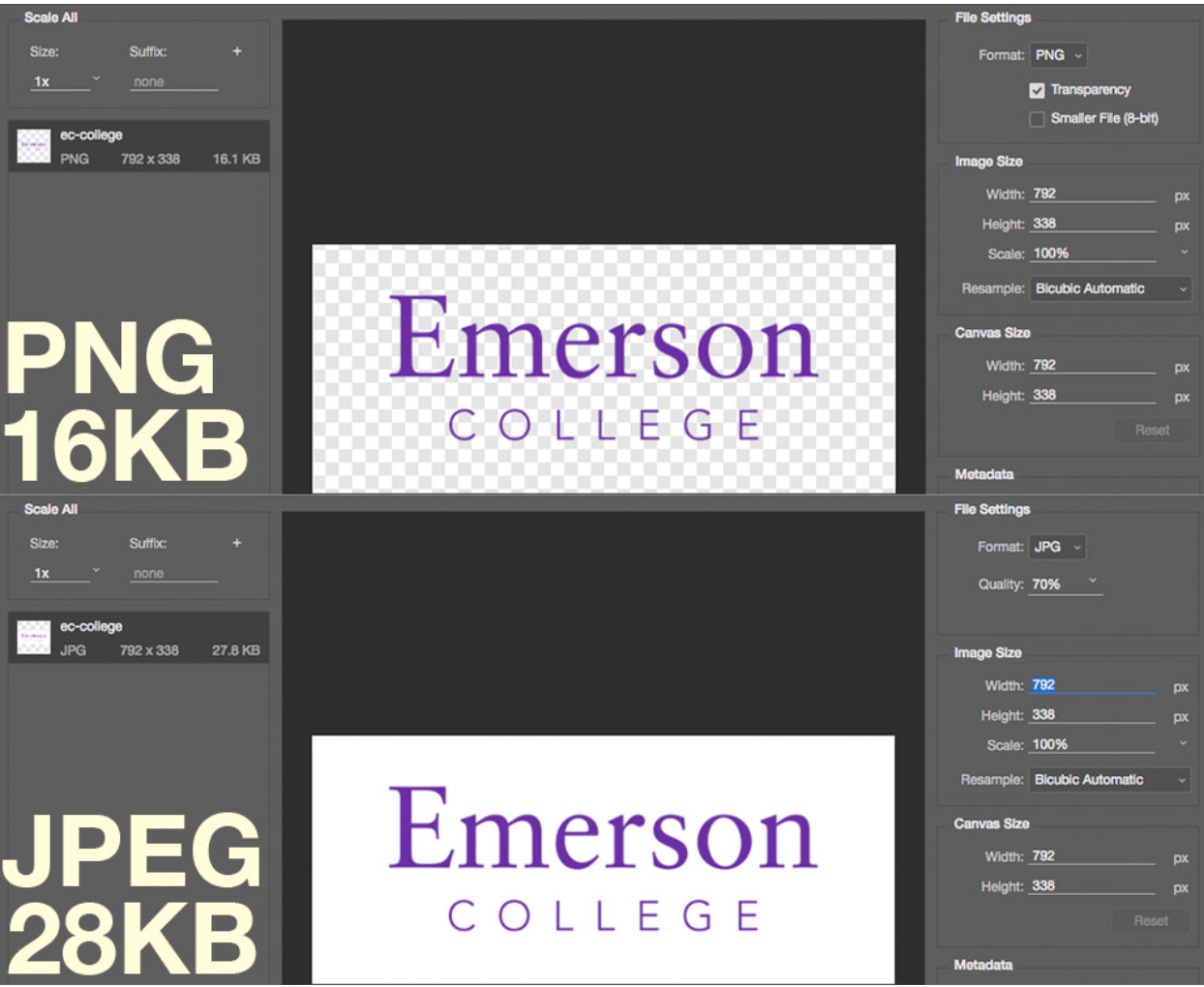Screen dimensions: 1204x987
Task: Open the Scale 100% dropdown in PNG Image Size
Action: point(1183,253)
